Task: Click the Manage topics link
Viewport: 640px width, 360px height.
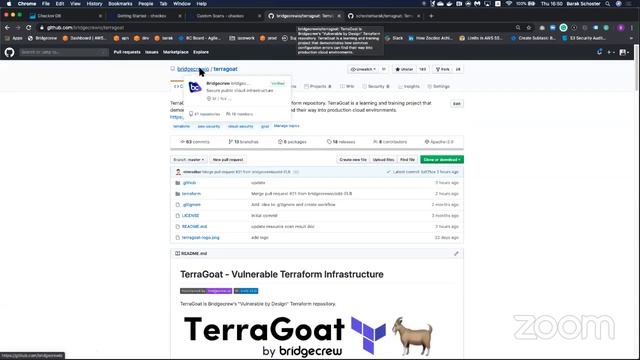Action: click(x=287, y=126)
